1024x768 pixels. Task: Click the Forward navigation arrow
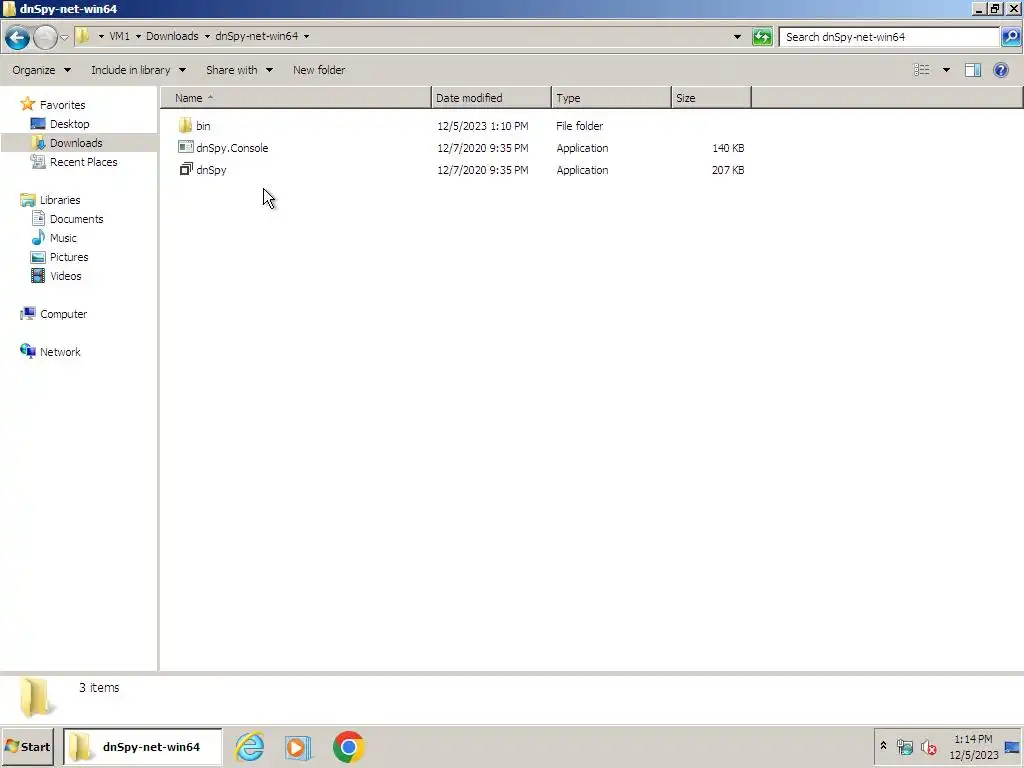click(x=45, y=37)
